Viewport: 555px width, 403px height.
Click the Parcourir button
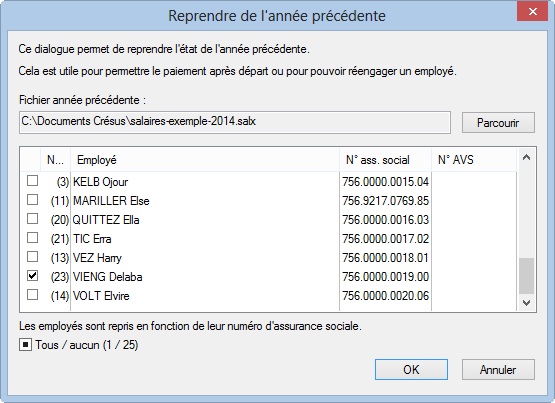[x=498, y=123]
